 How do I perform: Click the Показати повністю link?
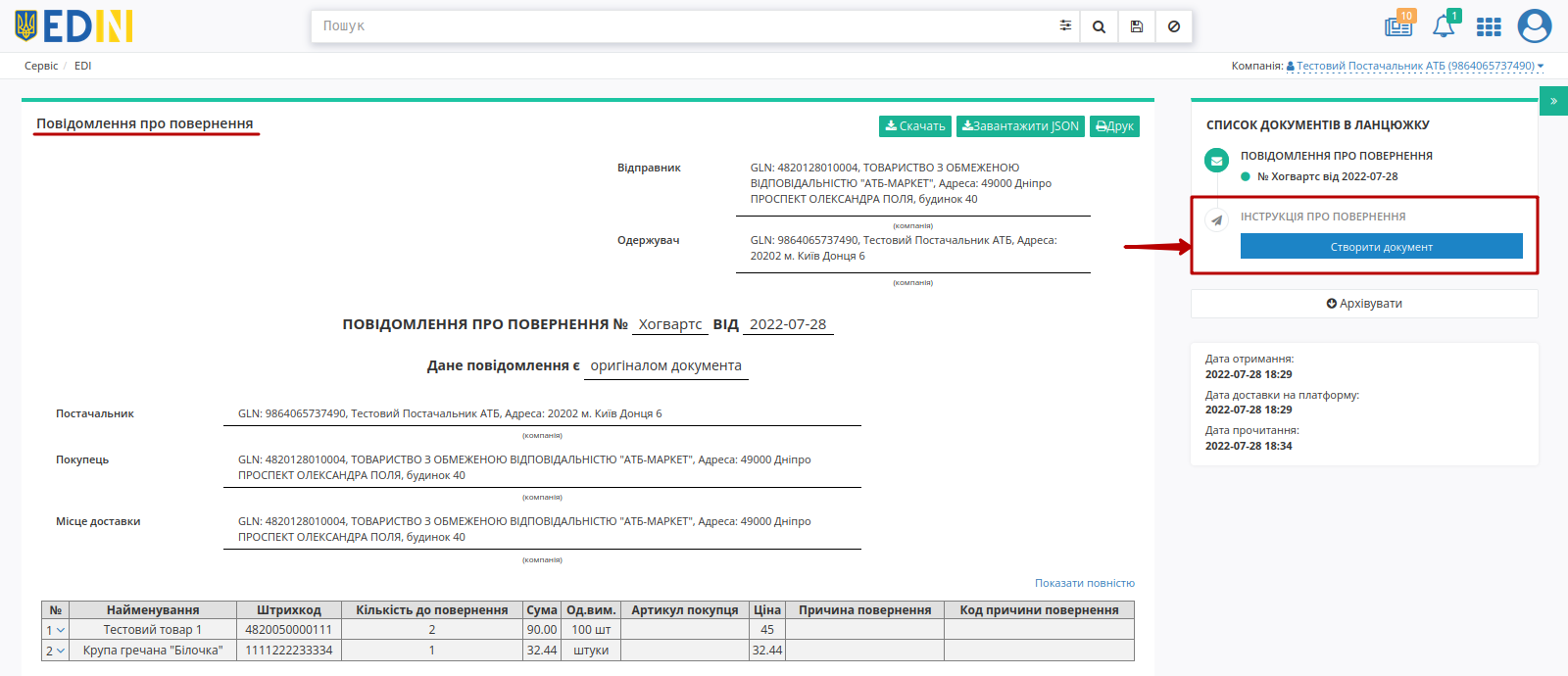(1084, 583)
